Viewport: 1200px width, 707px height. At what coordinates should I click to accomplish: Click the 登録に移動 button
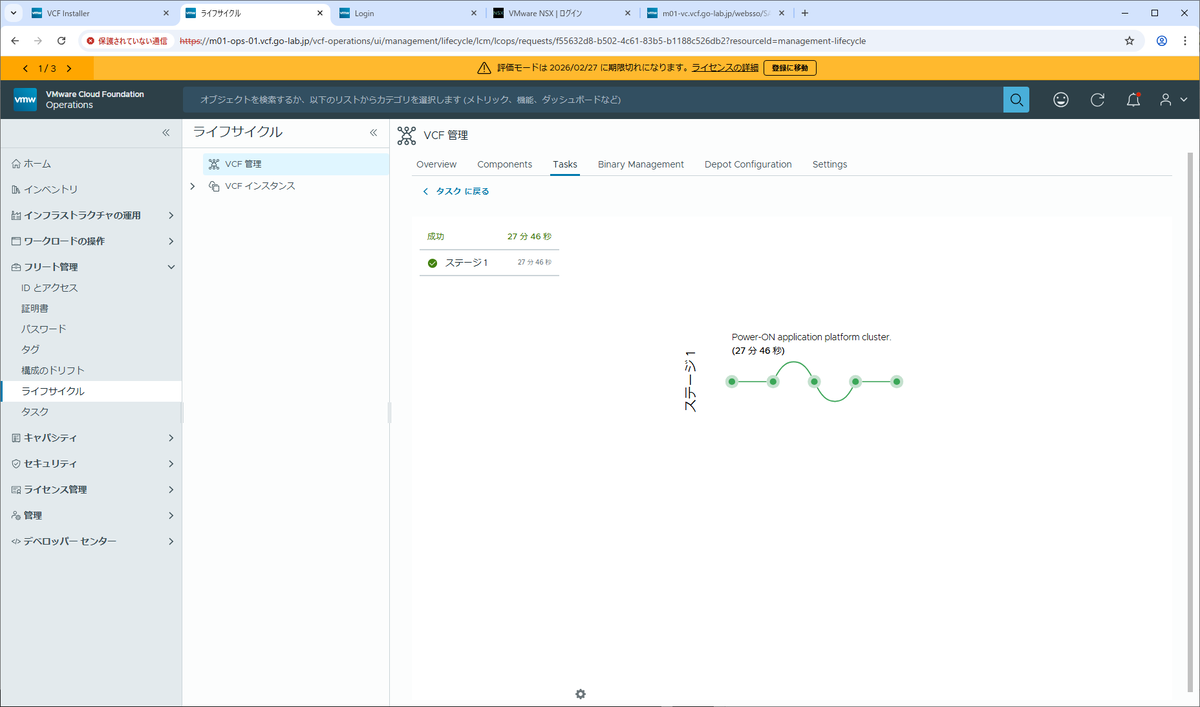coord(791,68)
